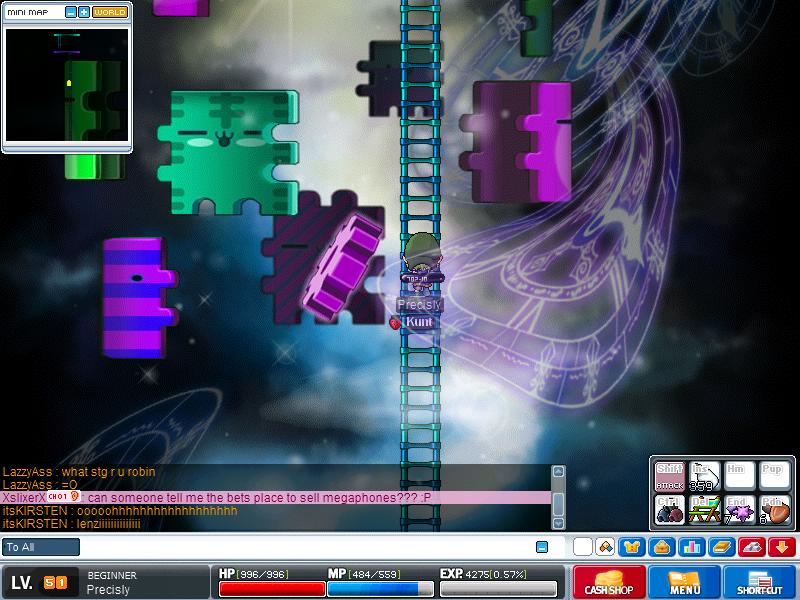Click the red HP bar

coord(272,589)
